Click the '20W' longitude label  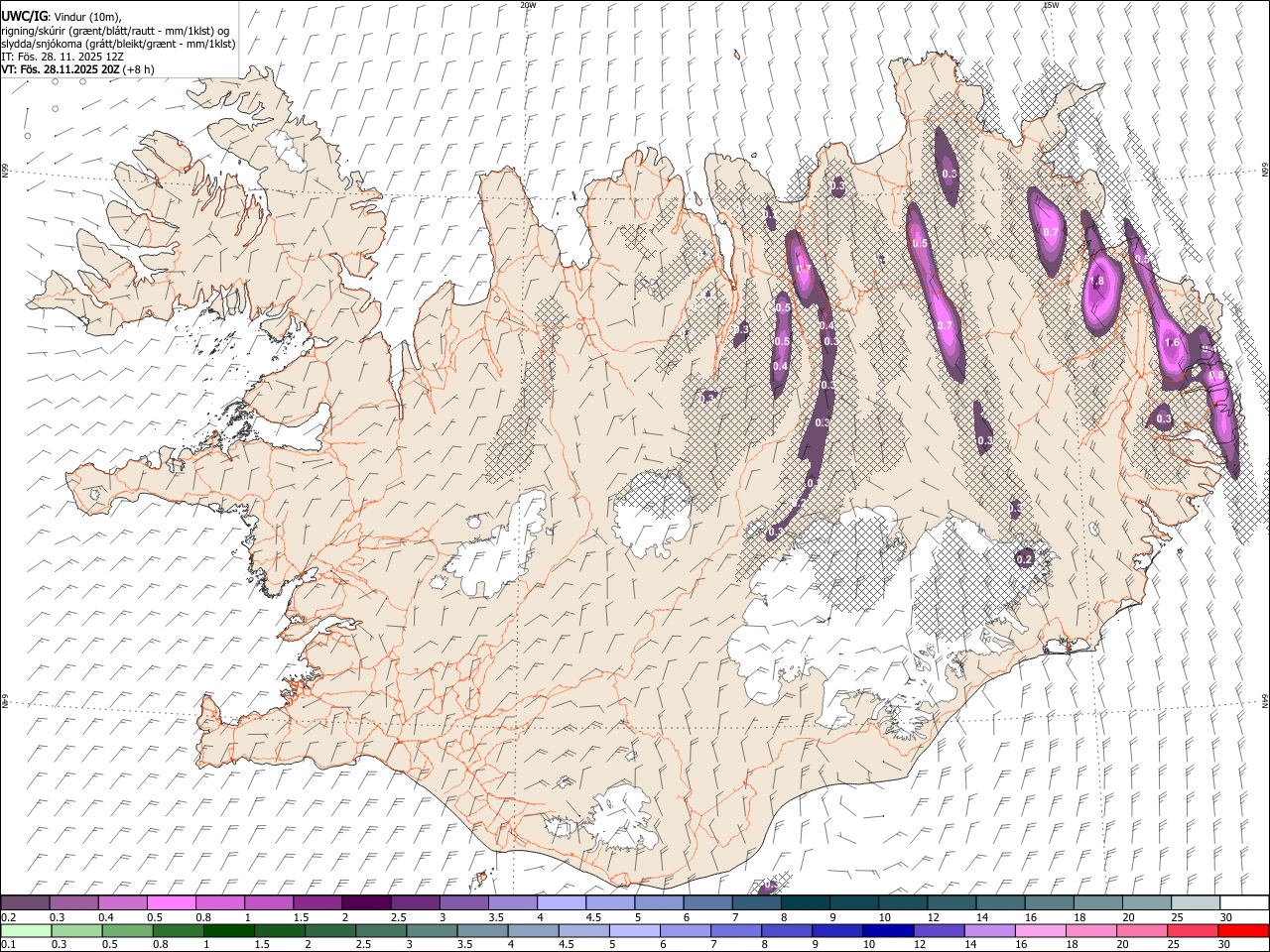pos(528,5)
